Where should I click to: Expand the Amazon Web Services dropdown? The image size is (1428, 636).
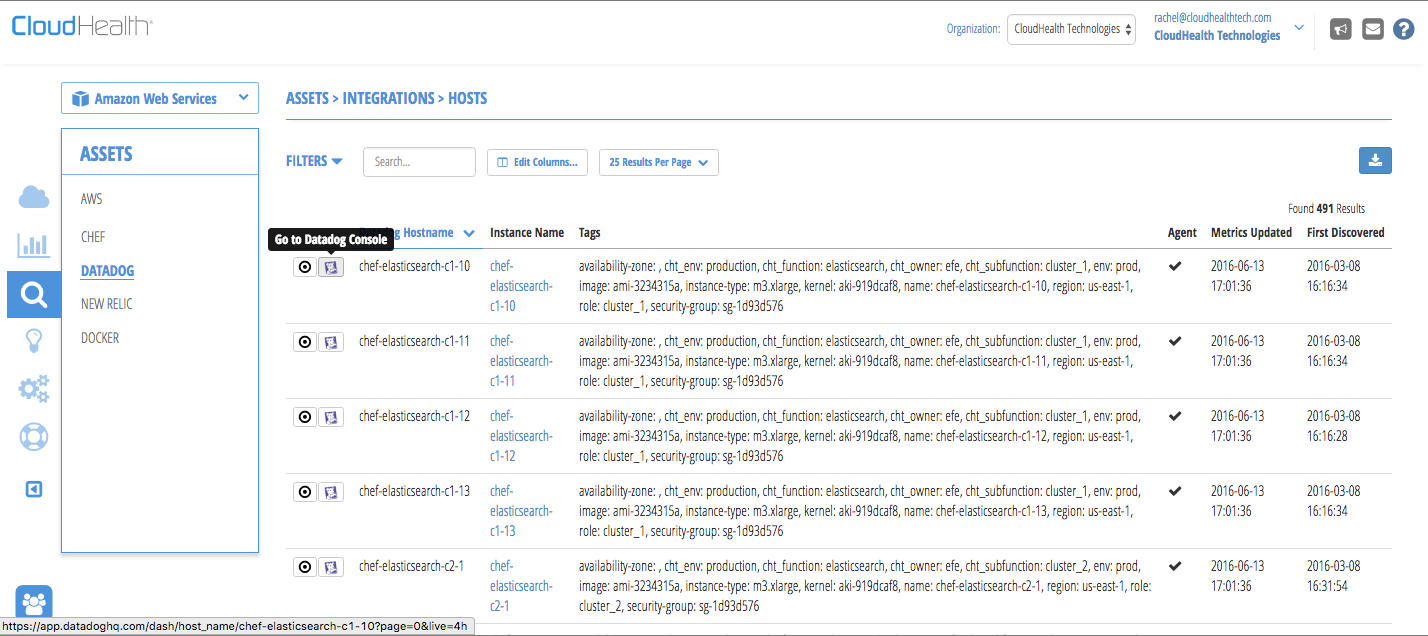160,98
